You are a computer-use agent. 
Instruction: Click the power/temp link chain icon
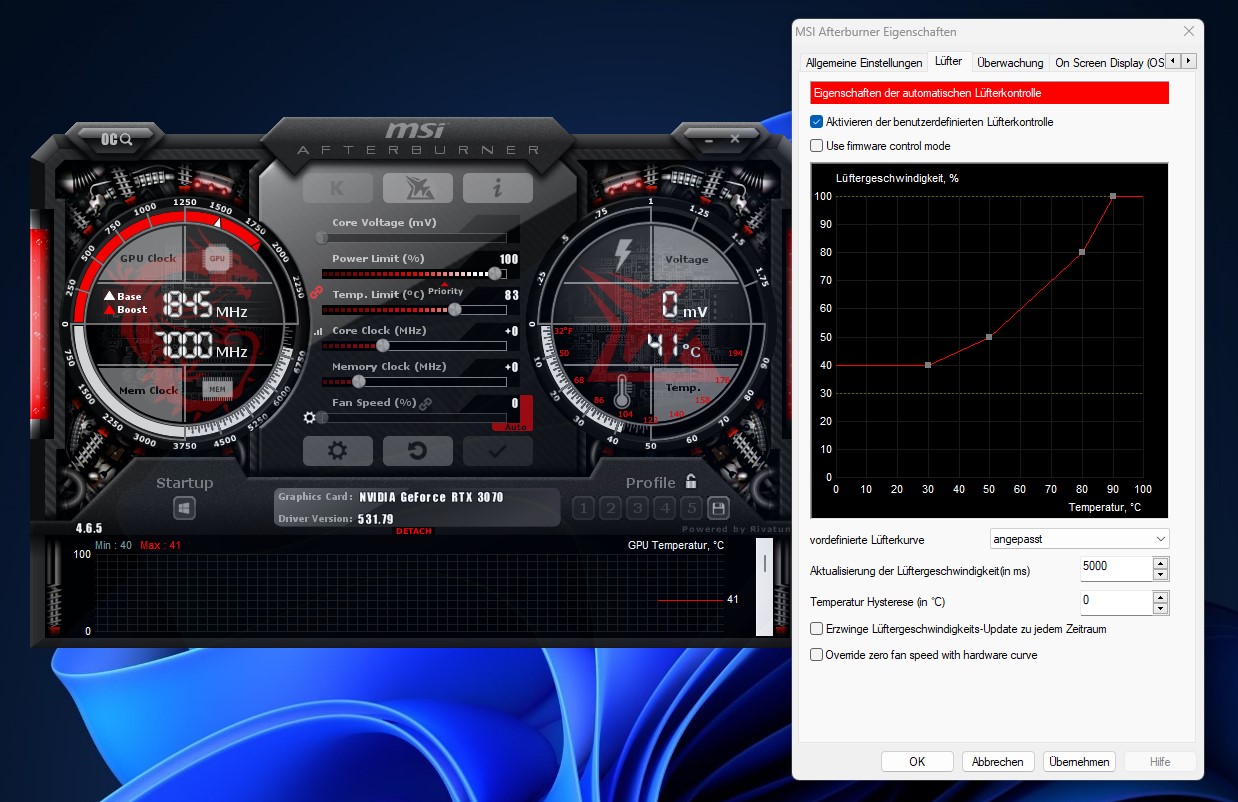click(317, 292)
